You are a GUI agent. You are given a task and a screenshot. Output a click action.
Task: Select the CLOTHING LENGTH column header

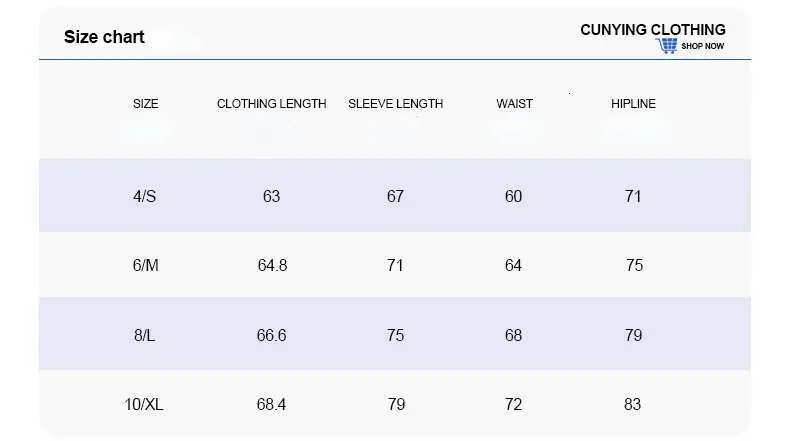click(x=272, y=104)
